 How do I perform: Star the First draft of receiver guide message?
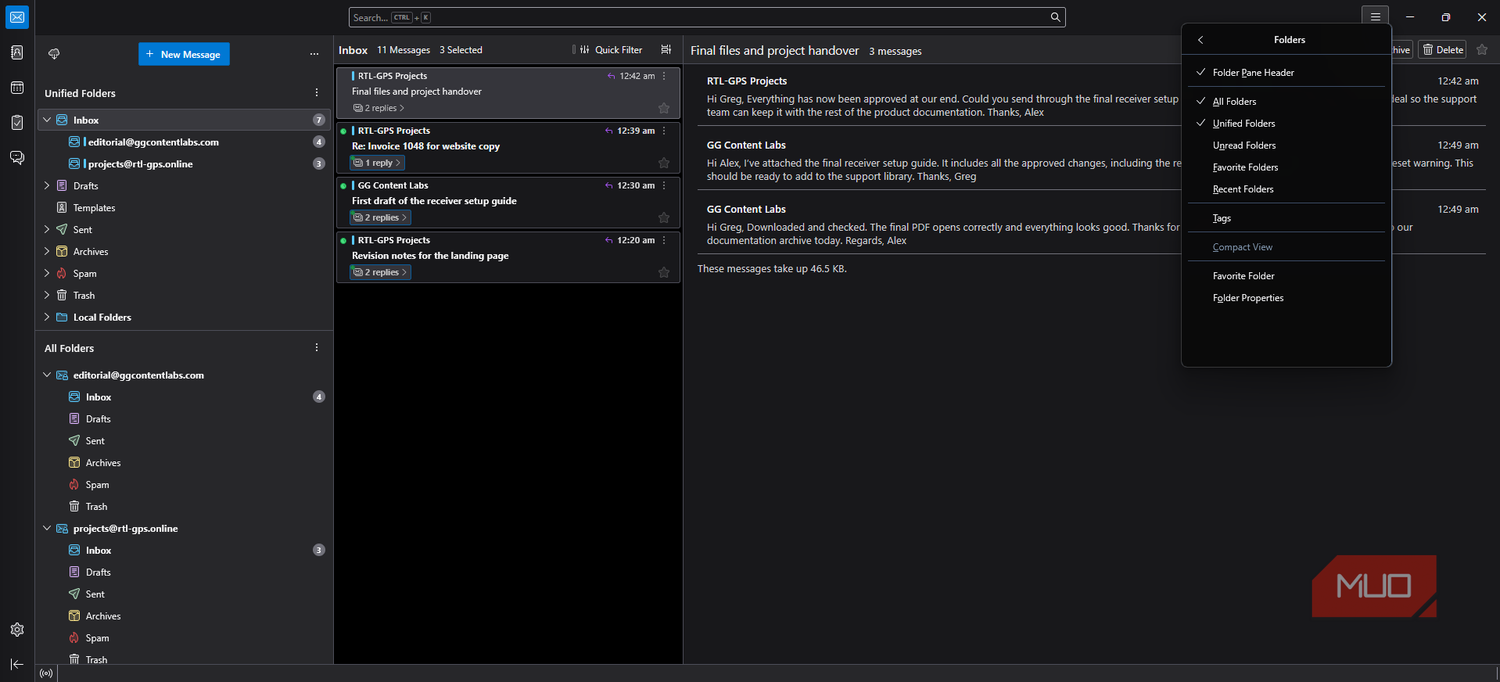coord(664,217)
